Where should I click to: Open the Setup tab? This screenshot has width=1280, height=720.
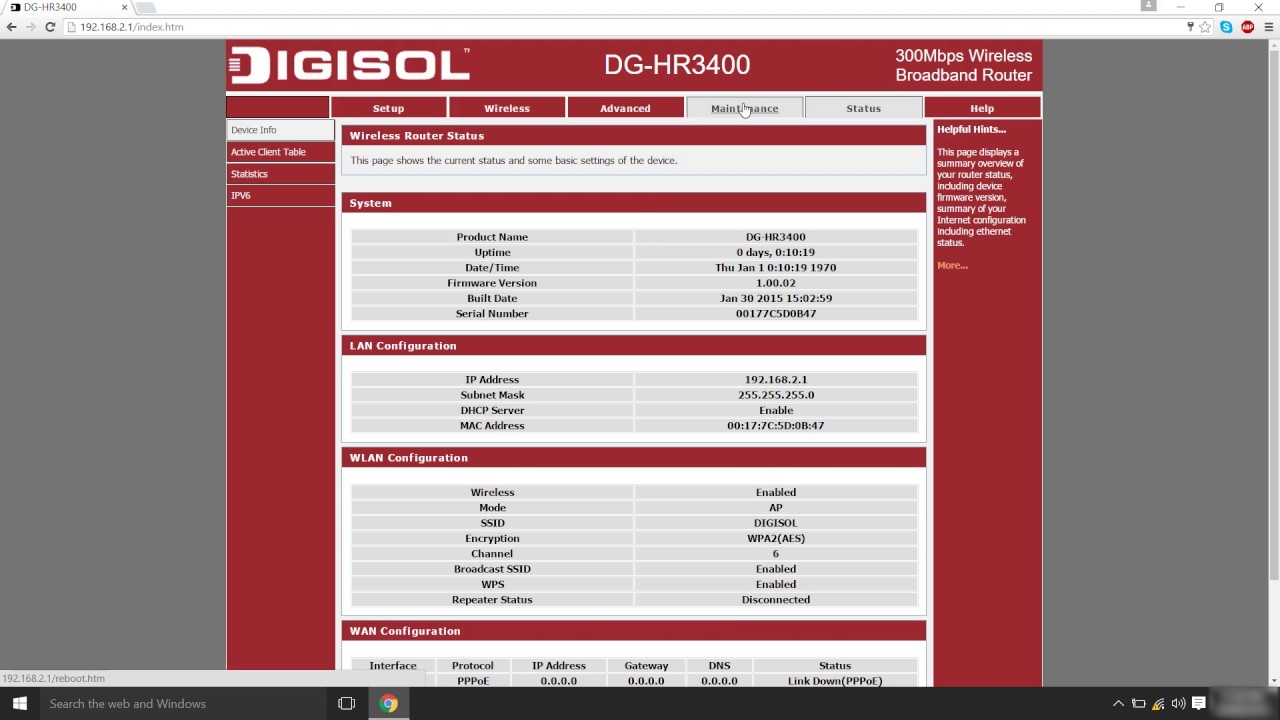[388, 108]
